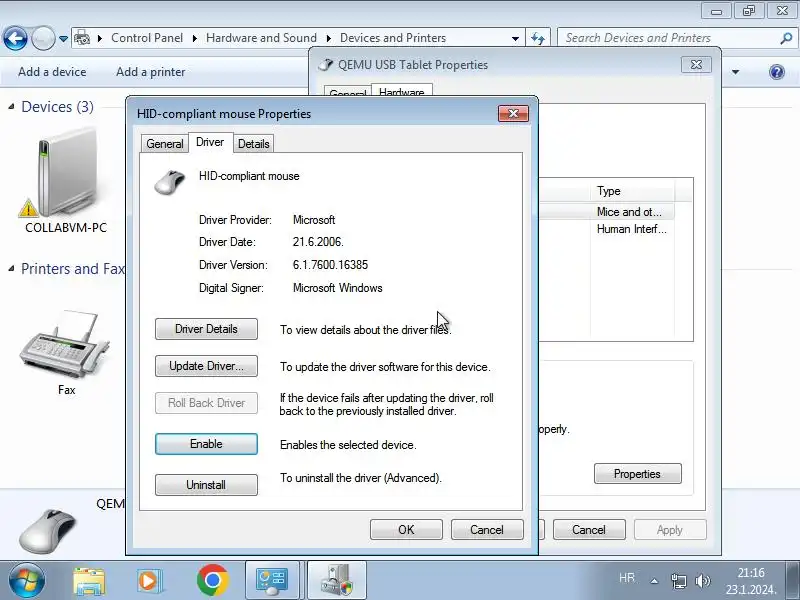Refresh the Devices and Printers view

[538, 38]
